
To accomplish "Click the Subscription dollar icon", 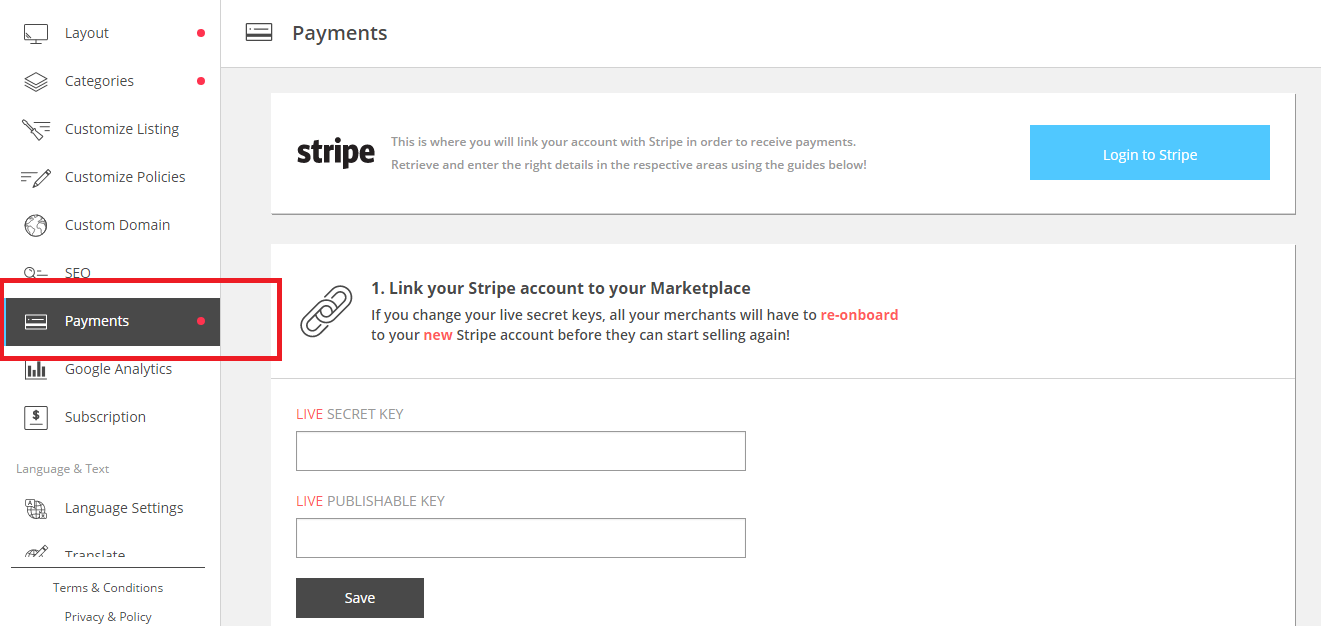I will coord(36,417).
